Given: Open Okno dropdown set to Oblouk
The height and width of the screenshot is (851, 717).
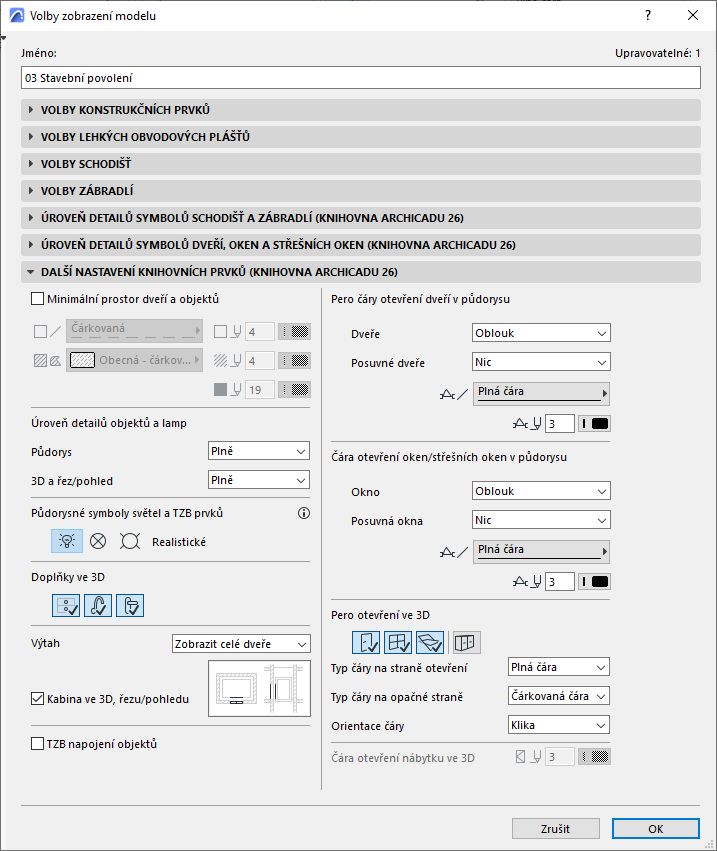Looking at the screenshot, I should coord(541,491).
